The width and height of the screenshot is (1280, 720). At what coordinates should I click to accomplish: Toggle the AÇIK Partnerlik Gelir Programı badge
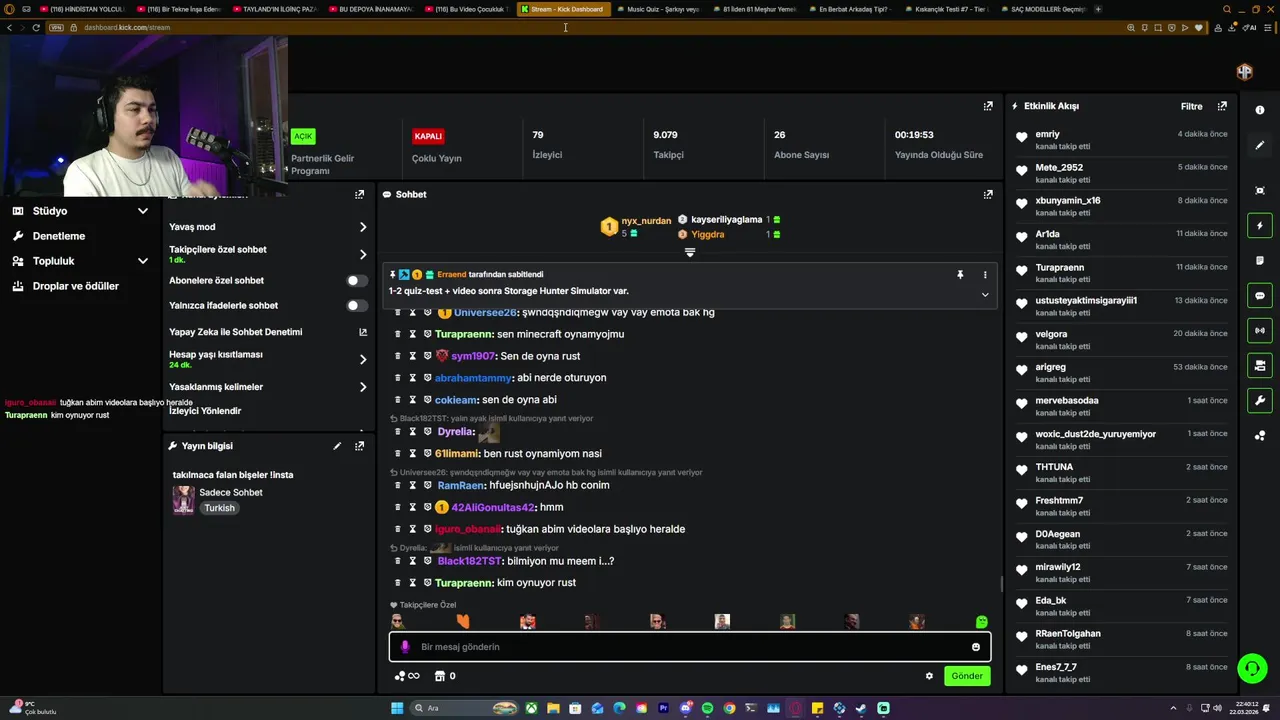coord(303,136)
